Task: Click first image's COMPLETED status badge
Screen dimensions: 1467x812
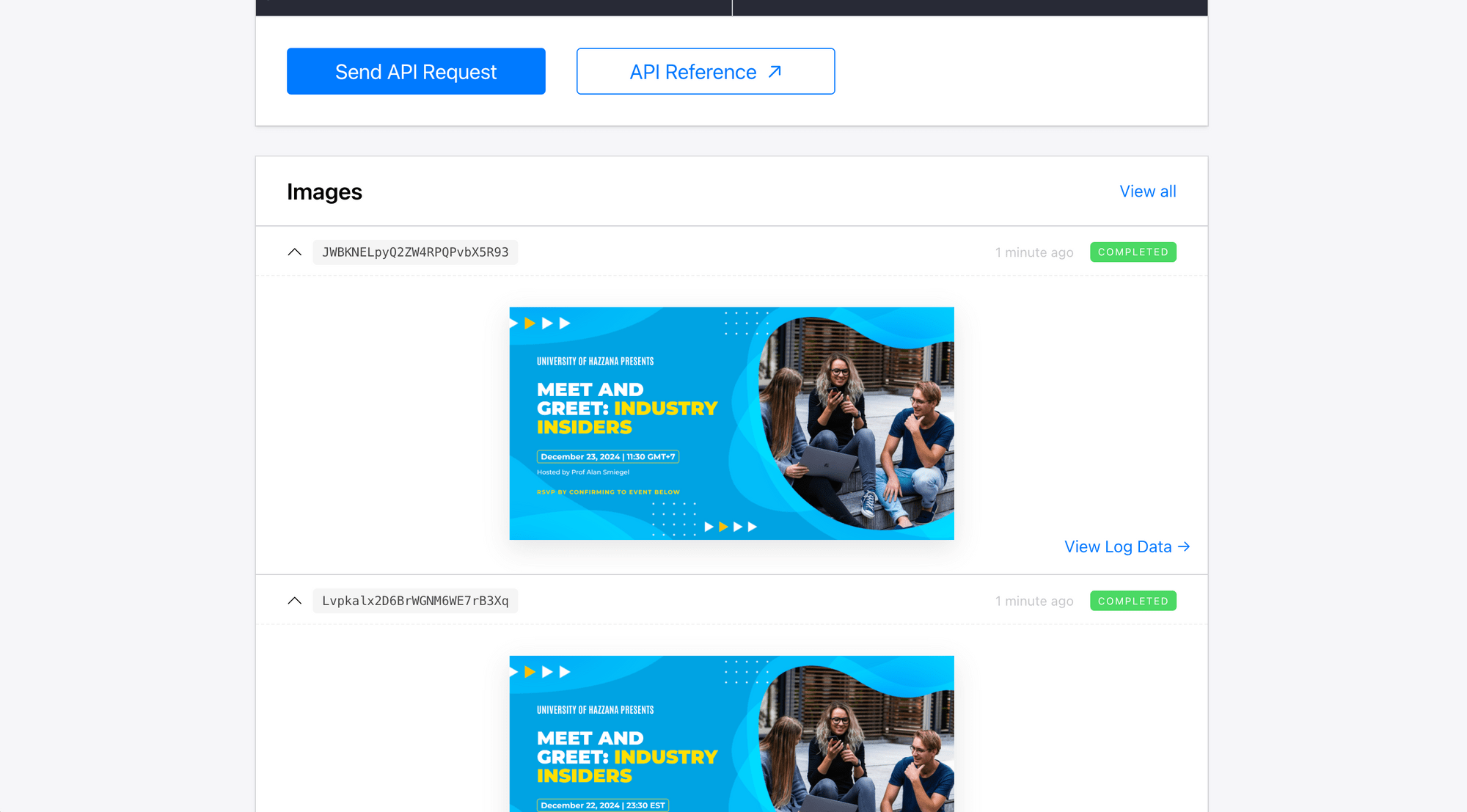Action: pyautogui.click(x=1133, y=252)
